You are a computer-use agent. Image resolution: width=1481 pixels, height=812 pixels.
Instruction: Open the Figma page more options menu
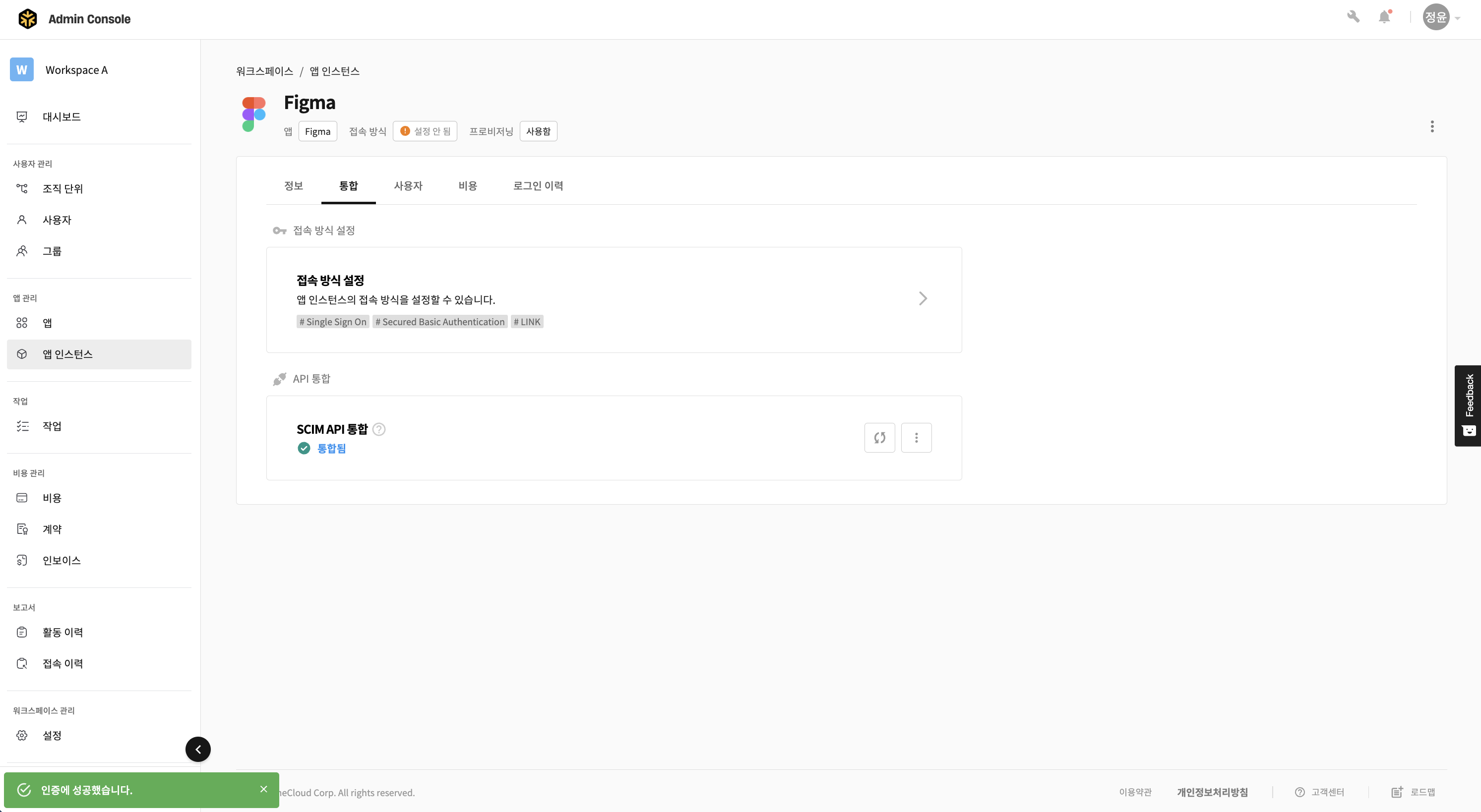1432,126
